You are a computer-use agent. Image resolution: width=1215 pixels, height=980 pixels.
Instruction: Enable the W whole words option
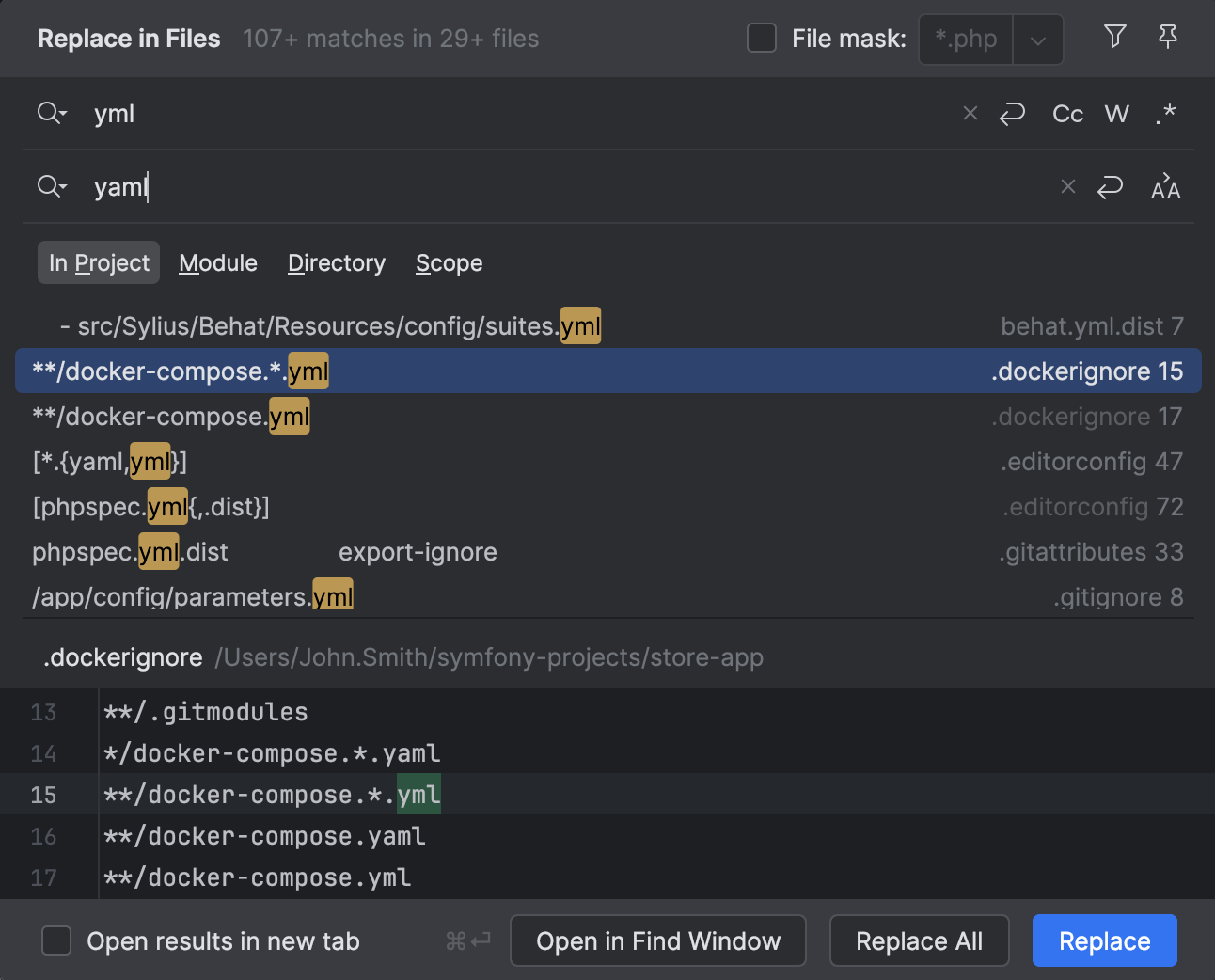tap(1116, 114)
